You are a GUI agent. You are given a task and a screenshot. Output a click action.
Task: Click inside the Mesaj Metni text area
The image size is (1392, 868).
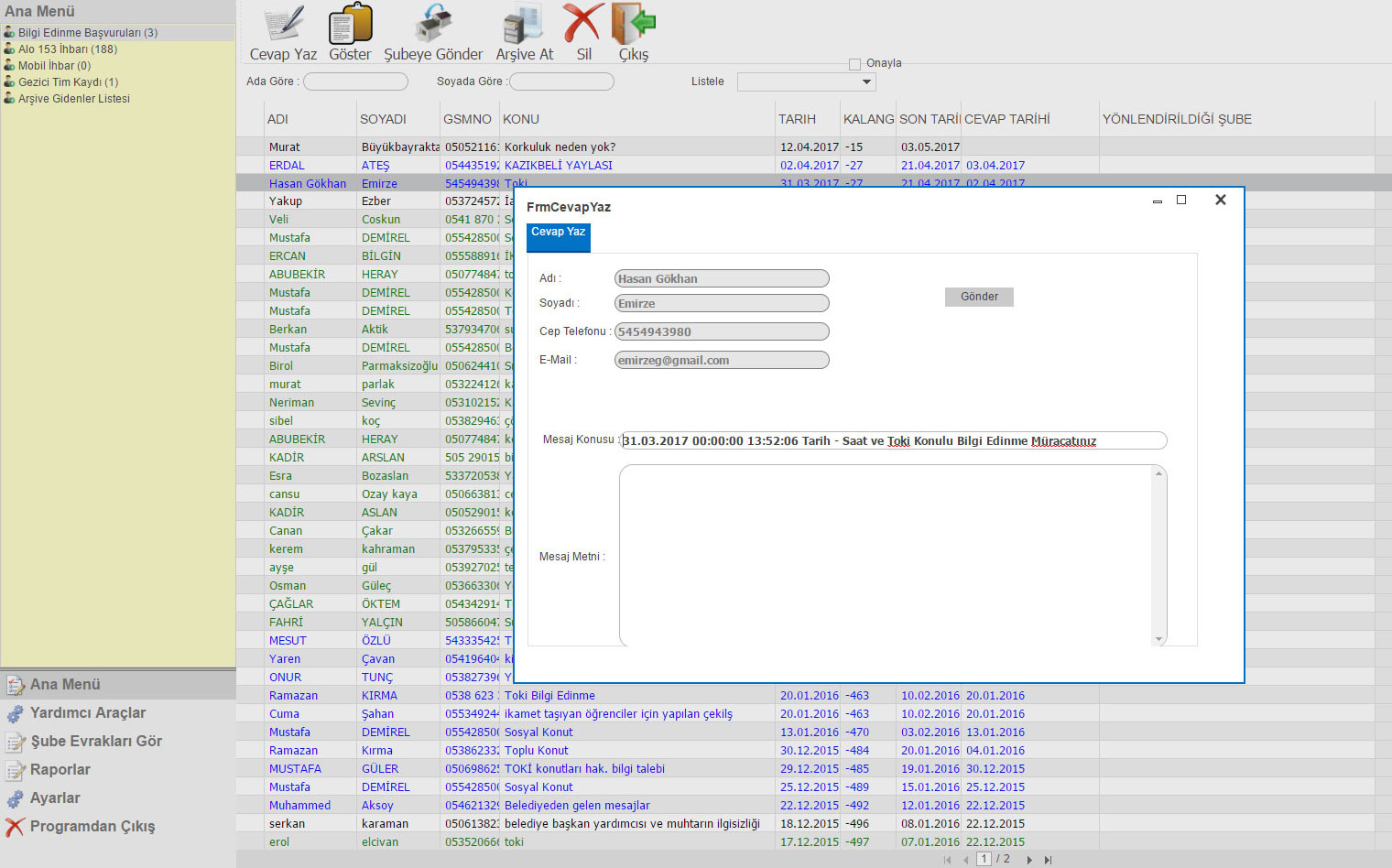click(885, 555)
